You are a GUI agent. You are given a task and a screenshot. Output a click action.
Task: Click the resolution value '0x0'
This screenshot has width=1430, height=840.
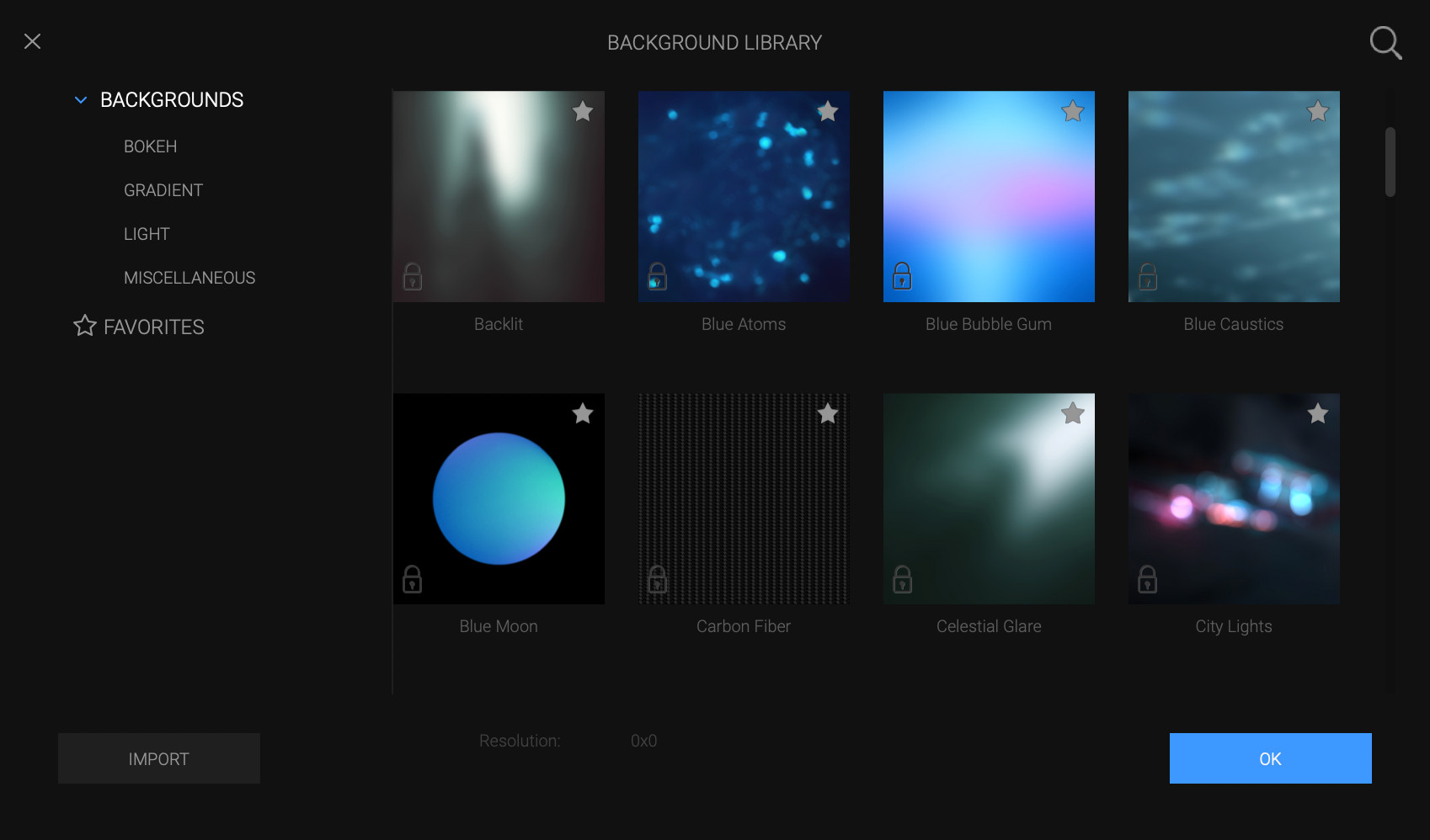pyautogui.click(x=644, y=741)
